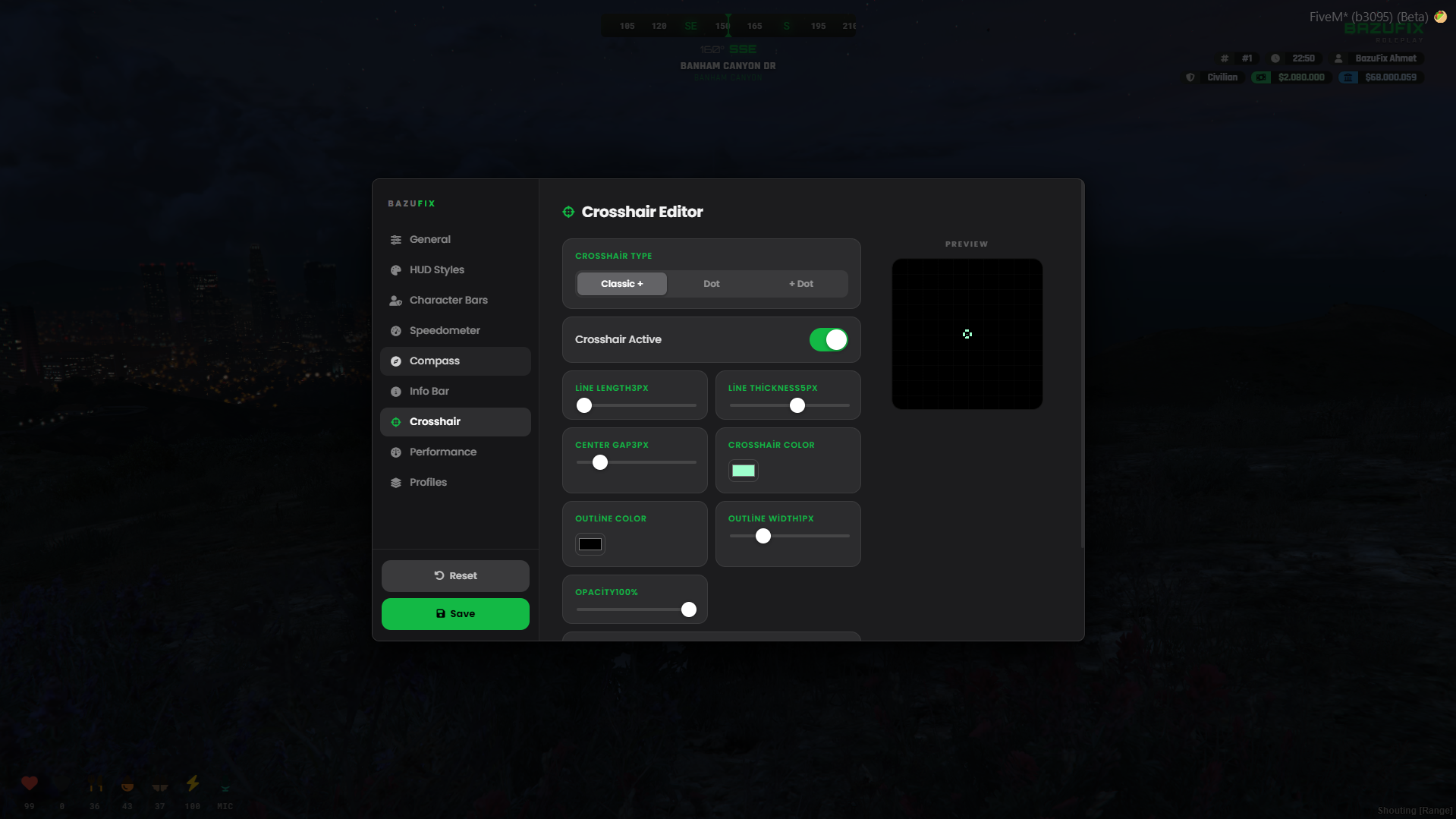Open the HUD Styles section
1456x819 pixels.
point(455,270)
